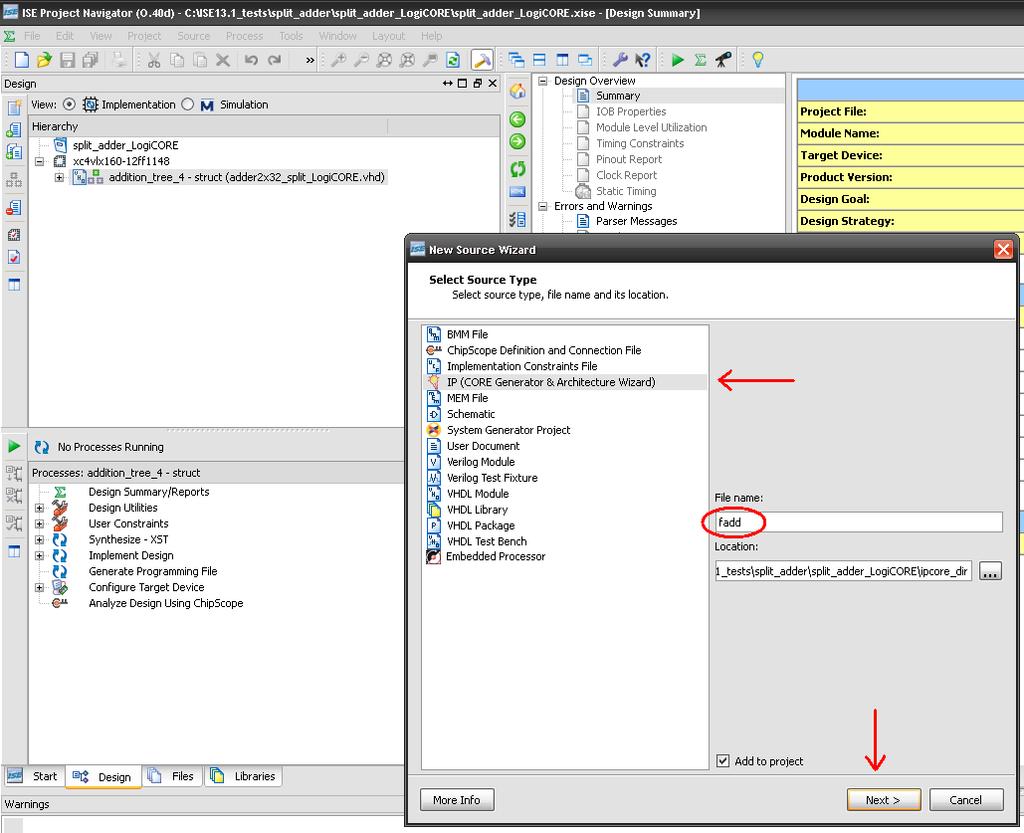Viewport: 1024px width, 833px height.
Task: Collapse the Design Overview tree node
Action: (x=542, y=80)
